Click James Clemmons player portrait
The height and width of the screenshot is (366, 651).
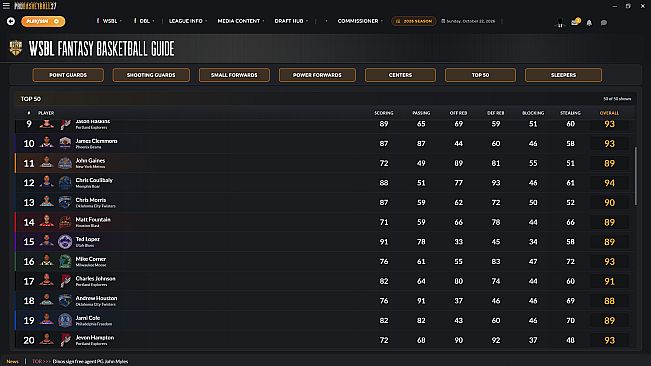pos(46,143)
